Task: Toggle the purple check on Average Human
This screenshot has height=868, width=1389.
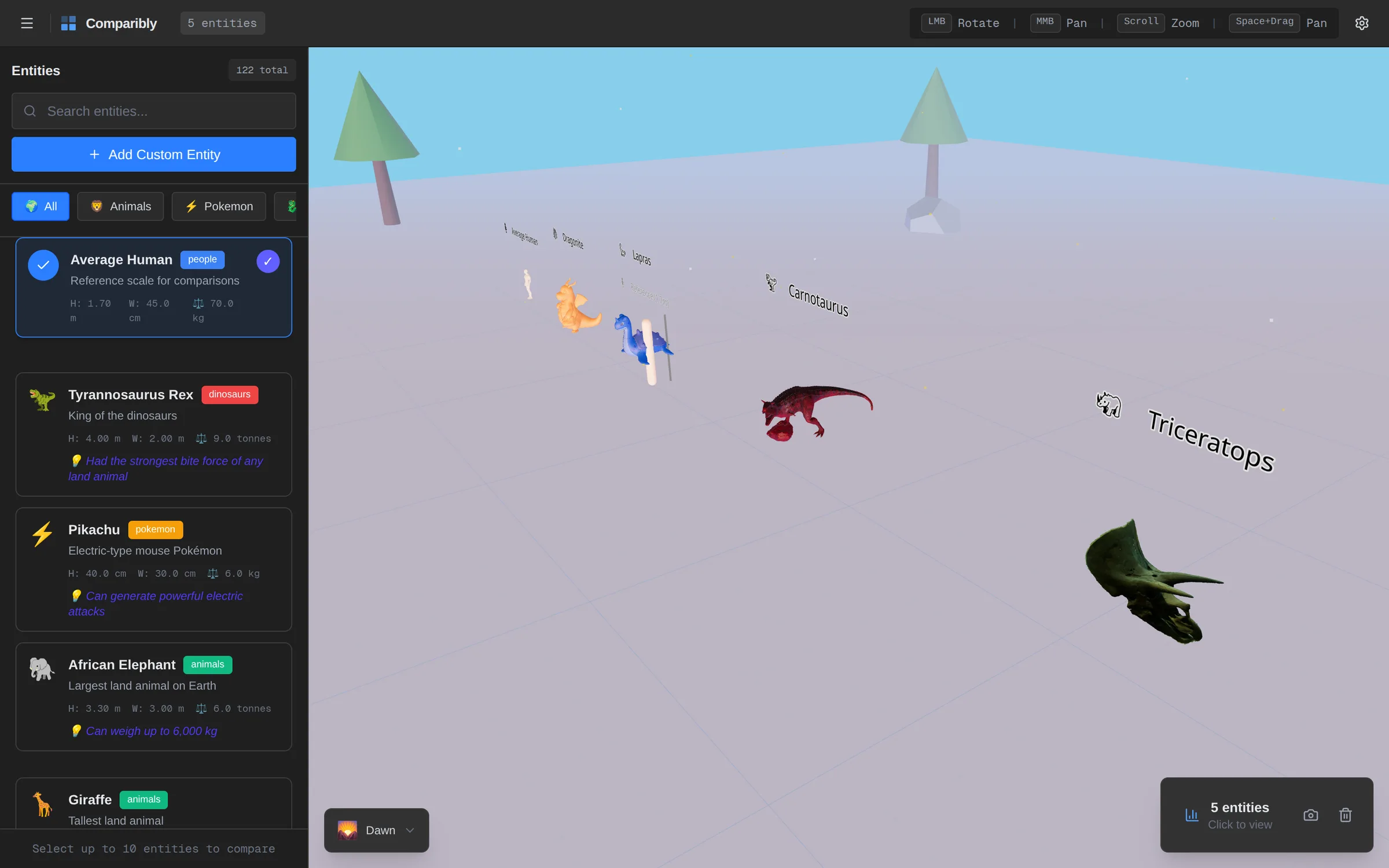Action: (267, 262)
